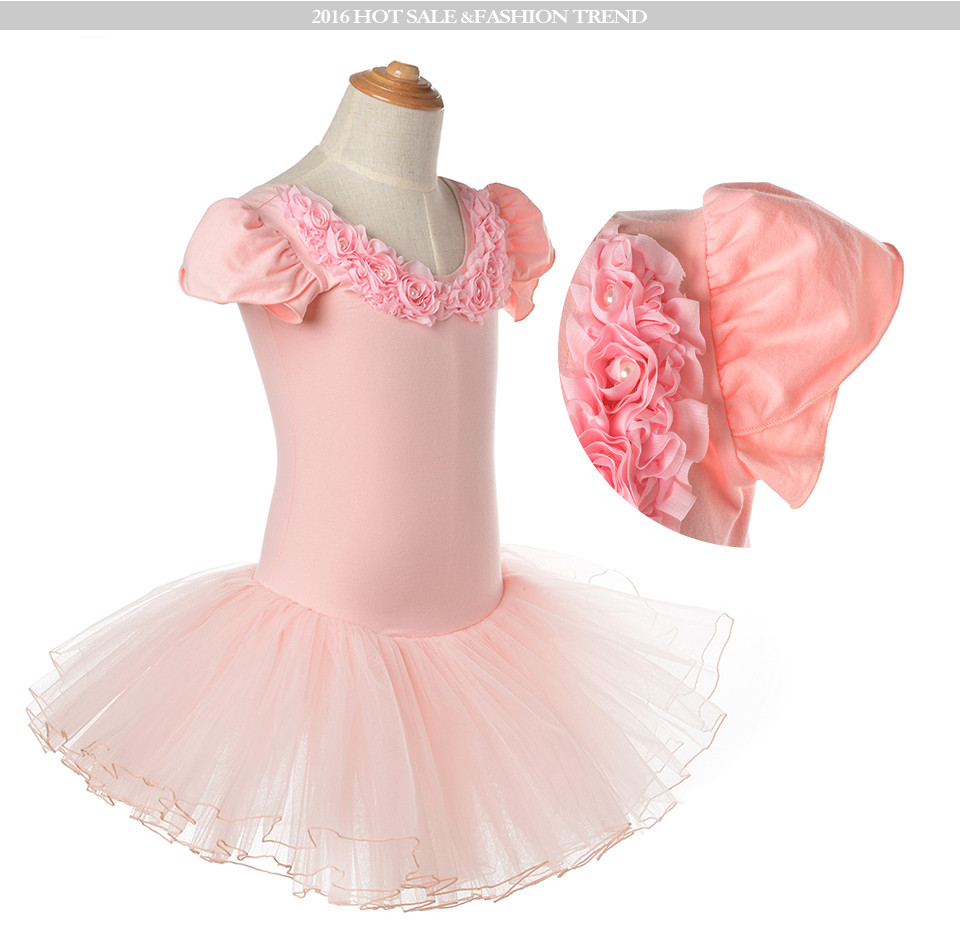Click the '2016' text in the banner
Image resolution: width=960 pixels, height=947 pixels.
click(330, 16)
